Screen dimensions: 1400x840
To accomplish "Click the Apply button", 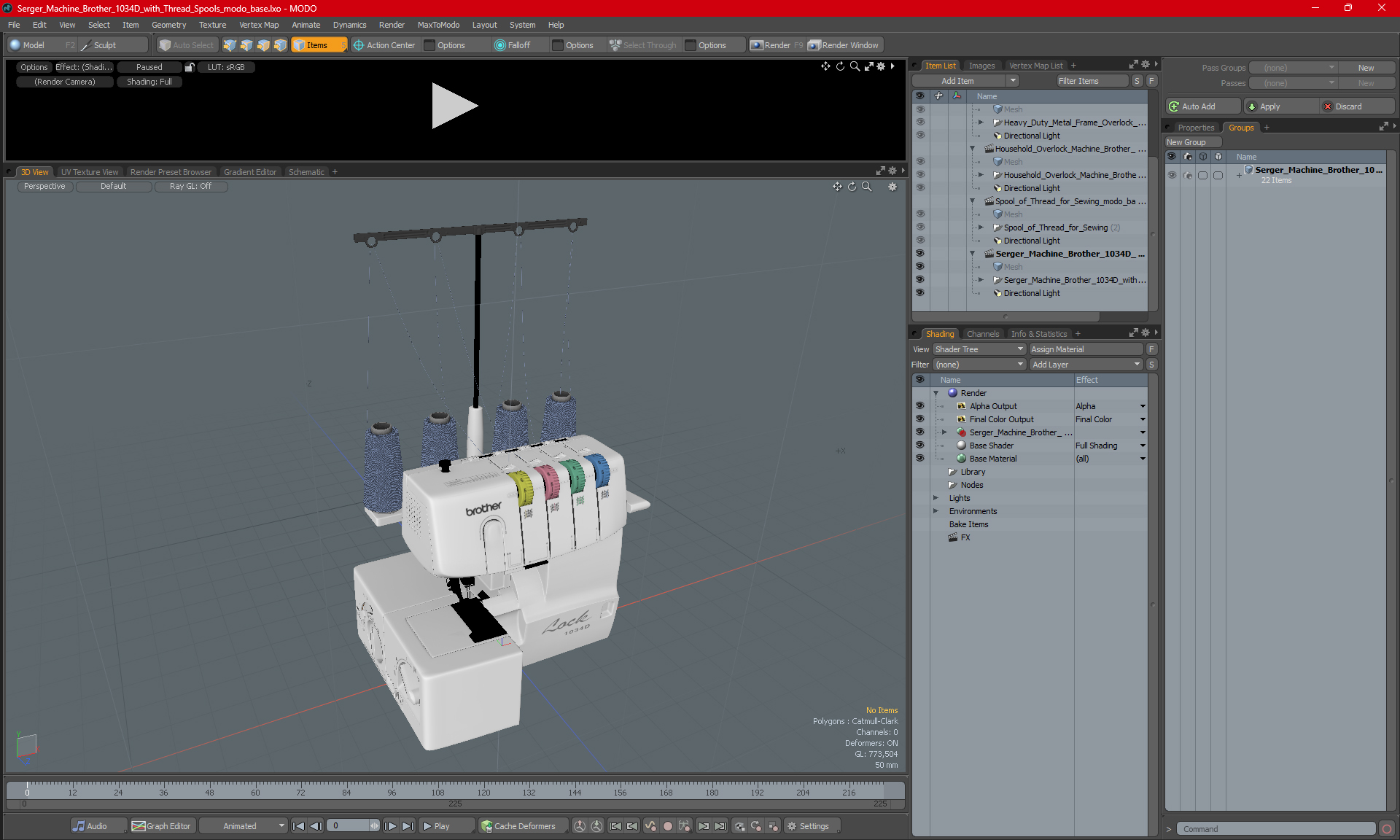I will (1281, 106).
